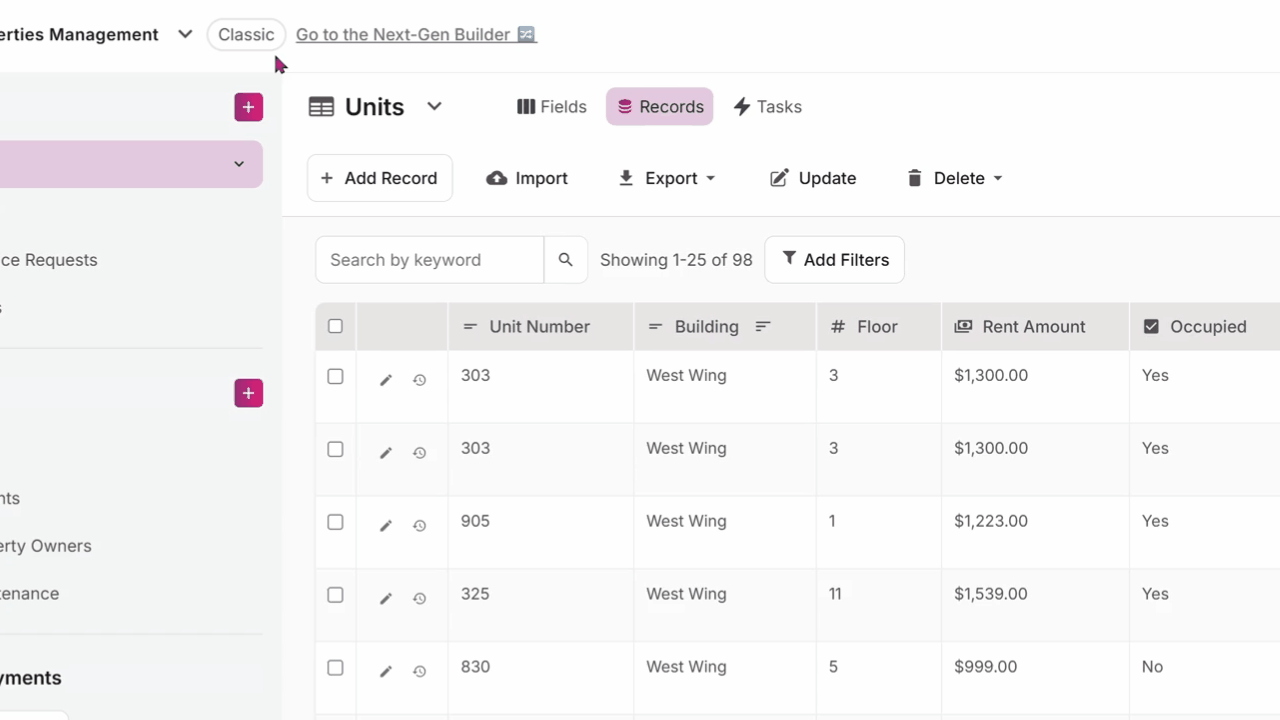The image size is (1280, 720).
Task: Click the Search by keyword input field
Action: click(x=430, y=260)
